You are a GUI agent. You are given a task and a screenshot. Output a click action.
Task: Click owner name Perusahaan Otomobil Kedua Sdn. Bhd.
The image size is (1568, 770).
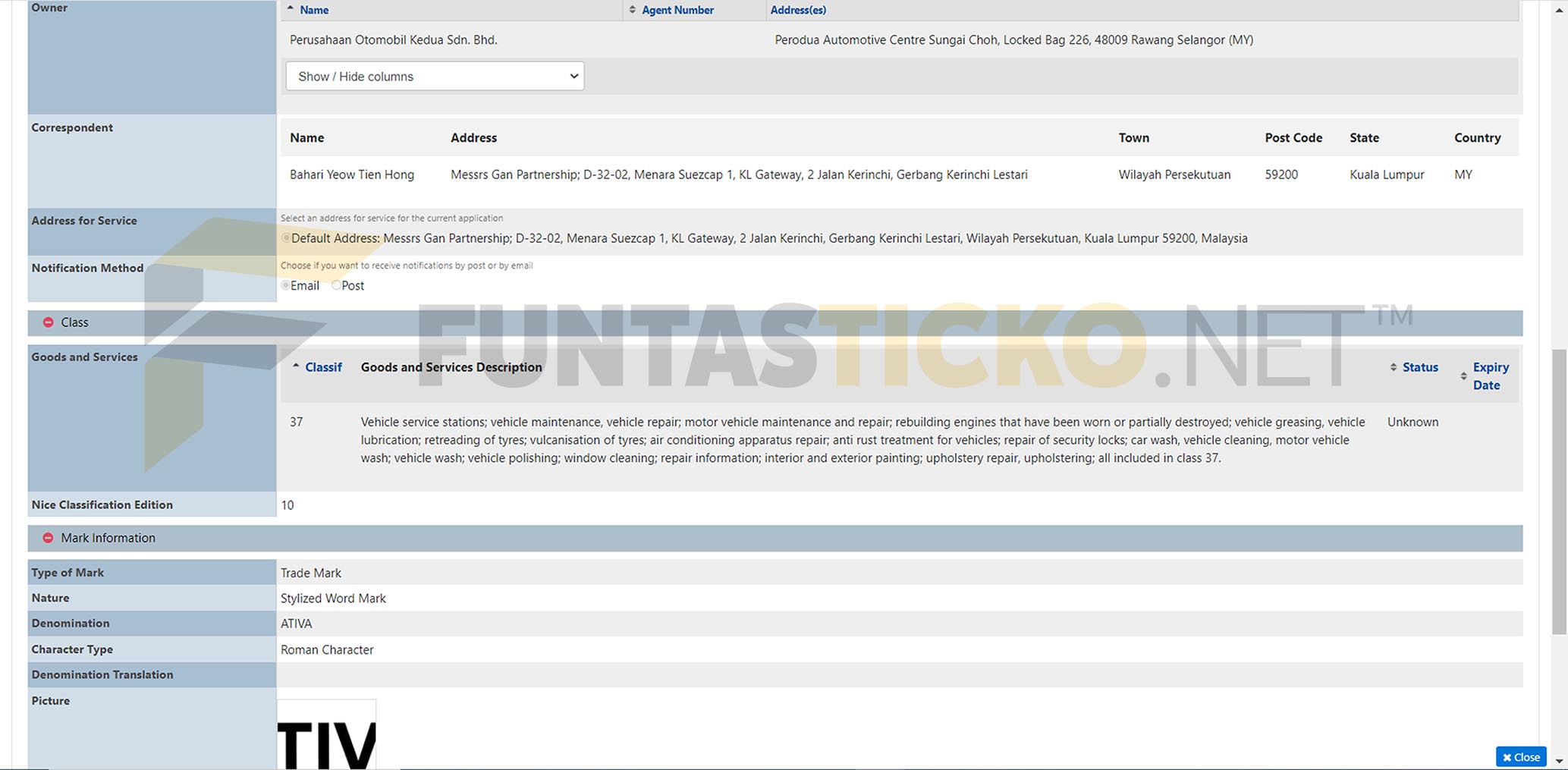point(394,39)
